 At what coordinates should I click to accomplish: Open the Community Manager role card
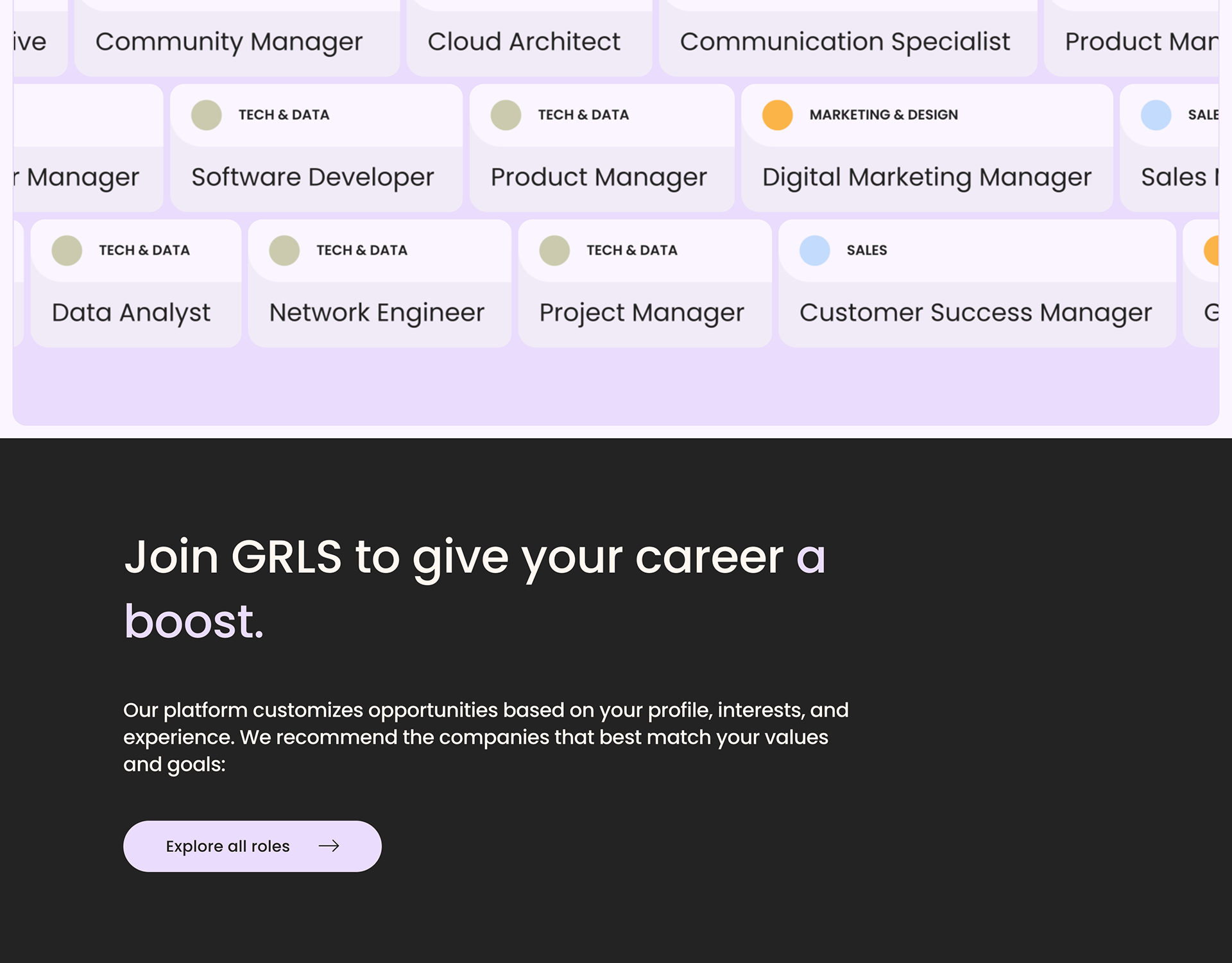(229, 42)
